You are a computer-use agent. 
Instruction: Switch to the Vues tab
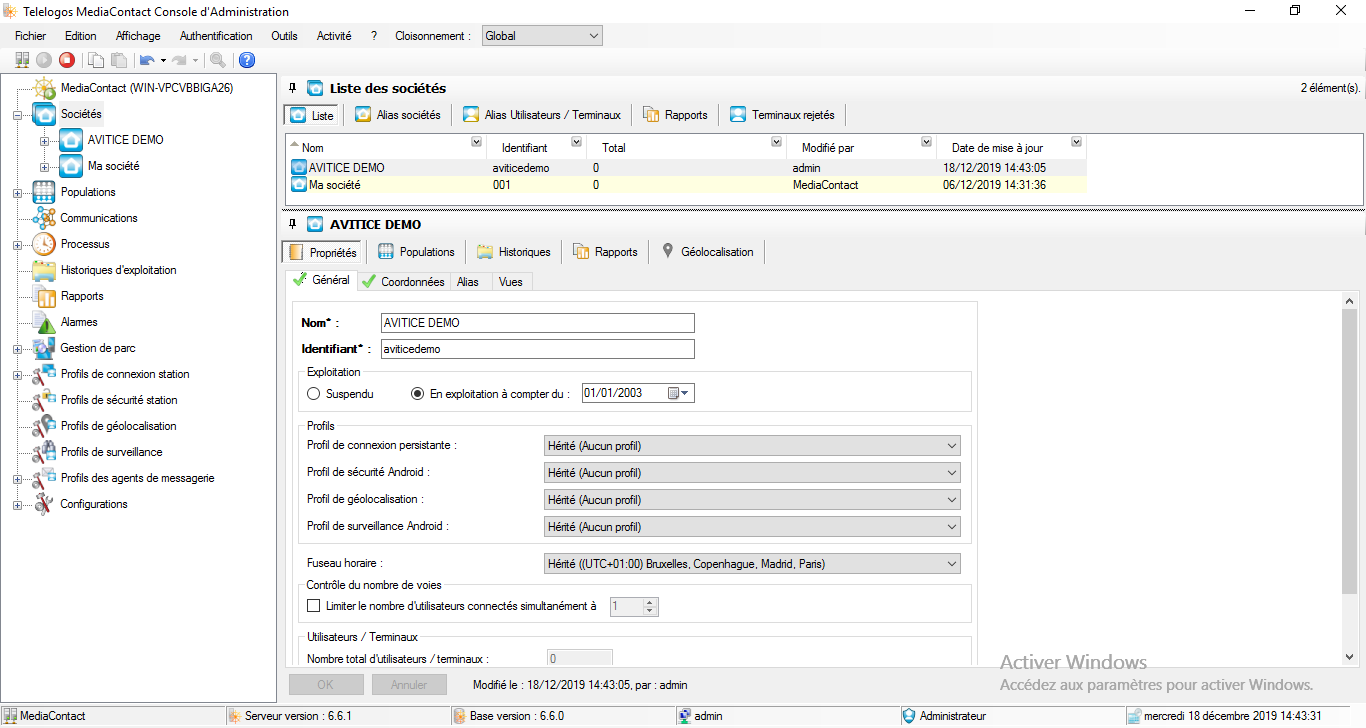[510, 282]
